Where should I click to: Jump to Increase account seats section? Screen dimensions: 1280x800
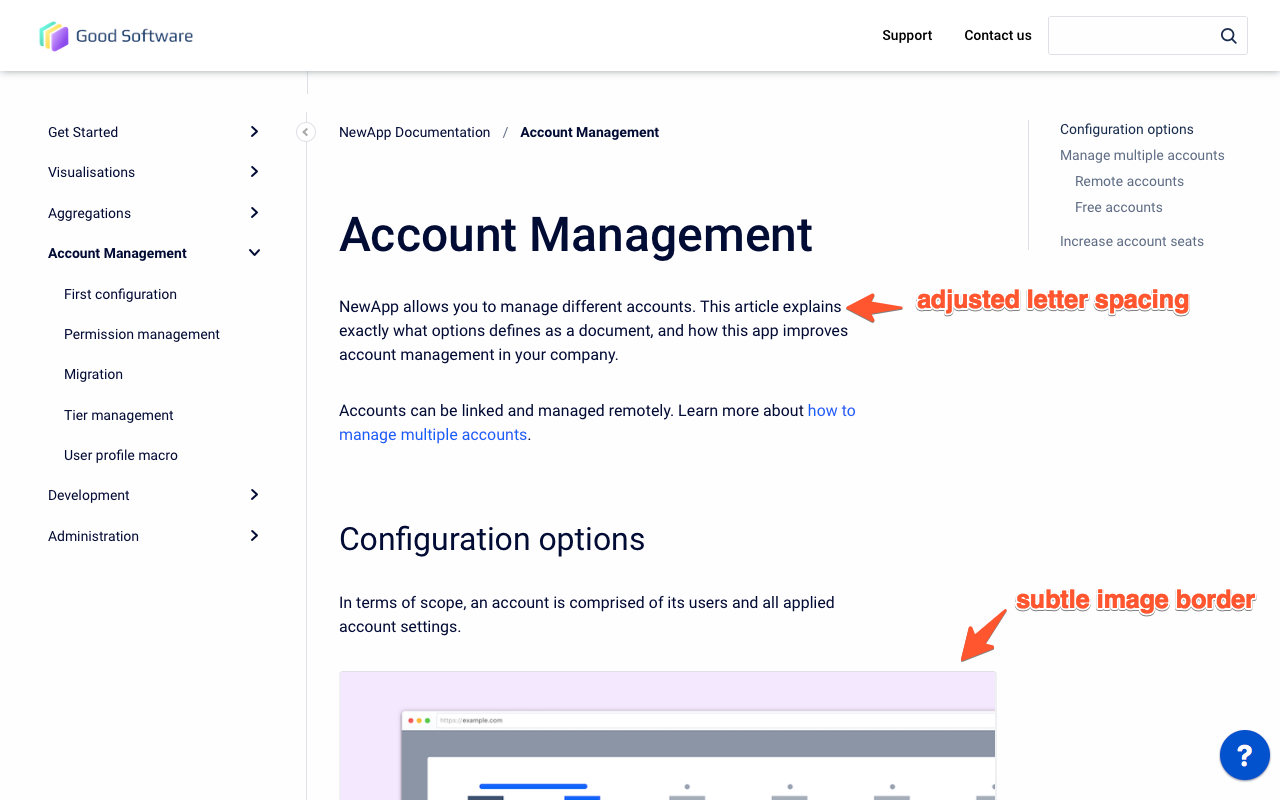(x=1131, y=241)
